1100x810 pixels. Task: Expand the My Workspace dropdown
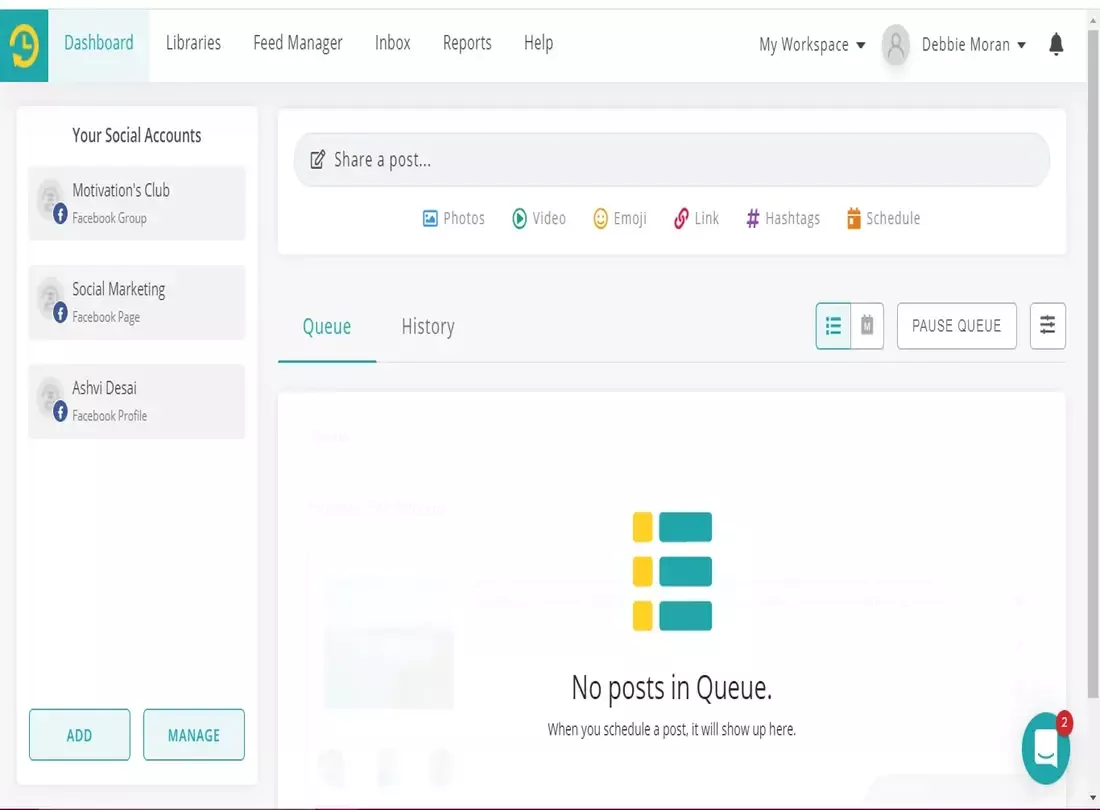[812, 45]
